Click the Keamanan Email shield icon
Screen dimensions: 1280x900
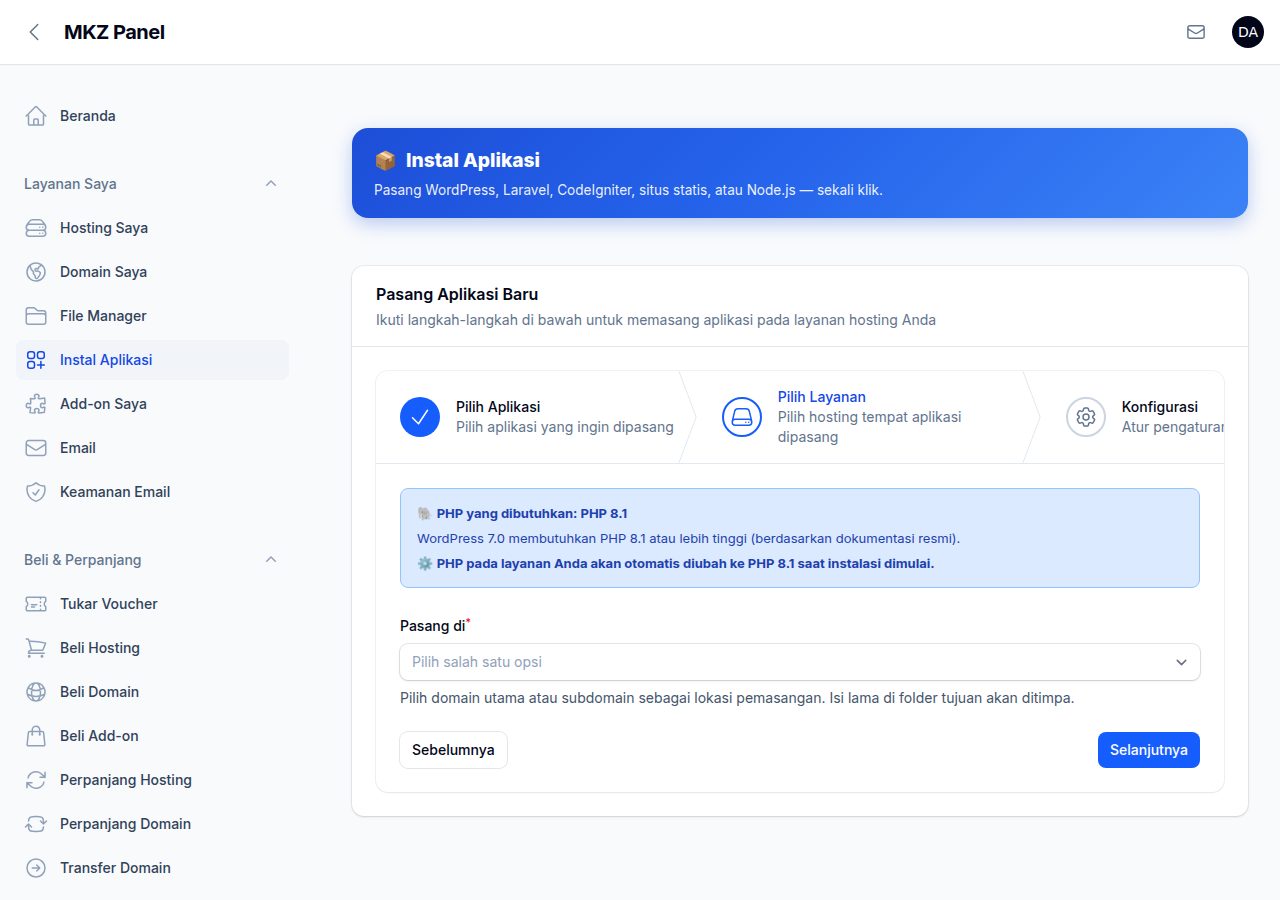point(36,492)
